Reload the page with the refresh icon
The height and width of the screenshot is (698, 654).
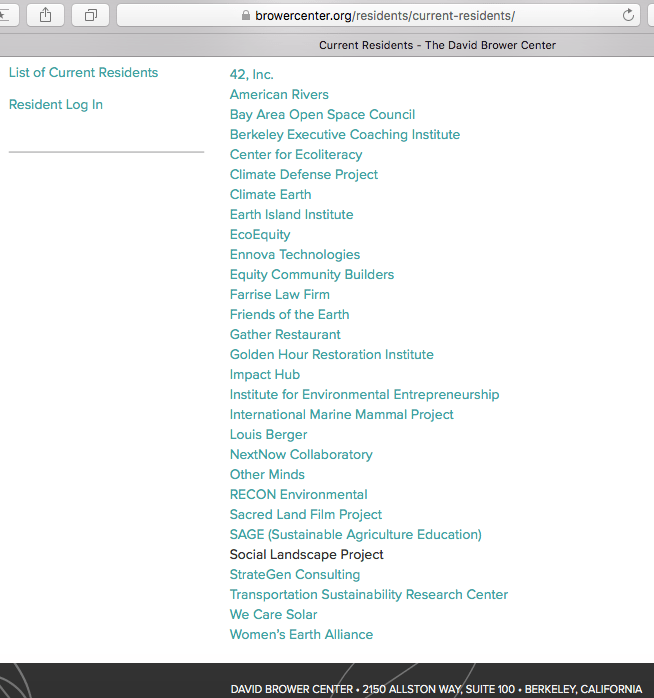point(628,16)
